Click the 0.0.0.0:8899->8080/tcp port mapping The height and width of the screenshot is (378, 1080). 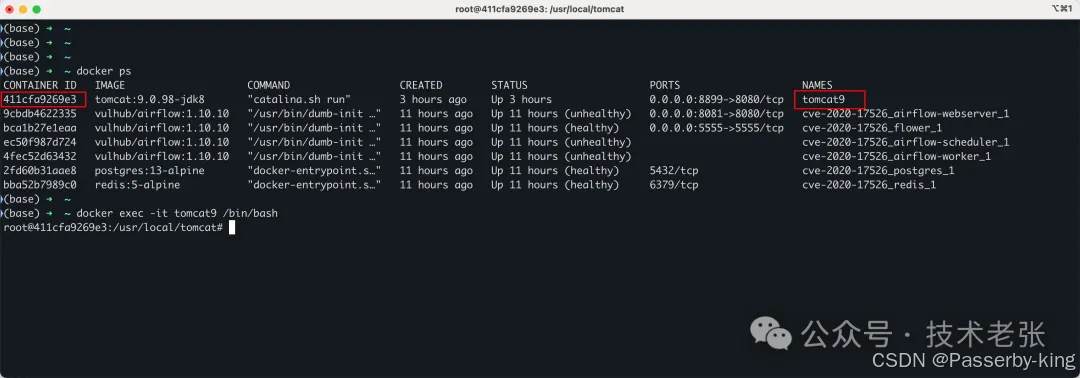click(x=716, y=100)
